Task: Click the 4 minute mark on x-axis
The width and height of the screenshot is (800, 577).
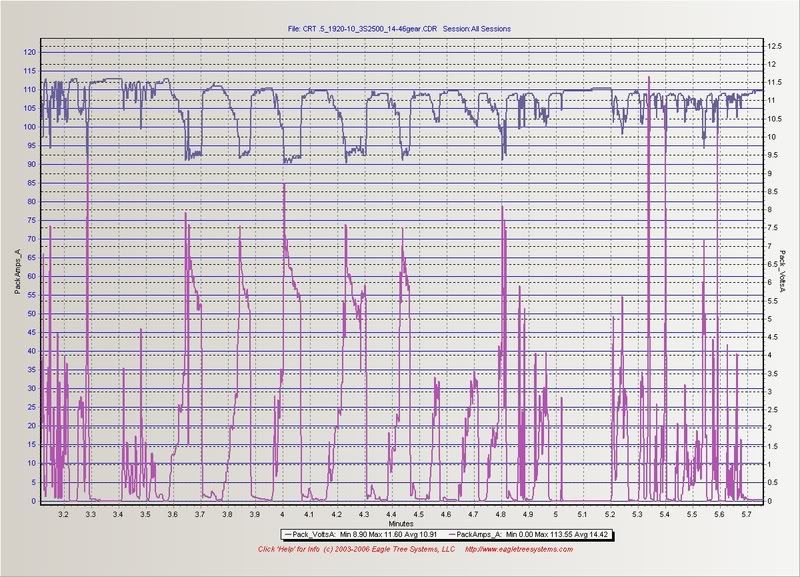Action: (282, 513)
